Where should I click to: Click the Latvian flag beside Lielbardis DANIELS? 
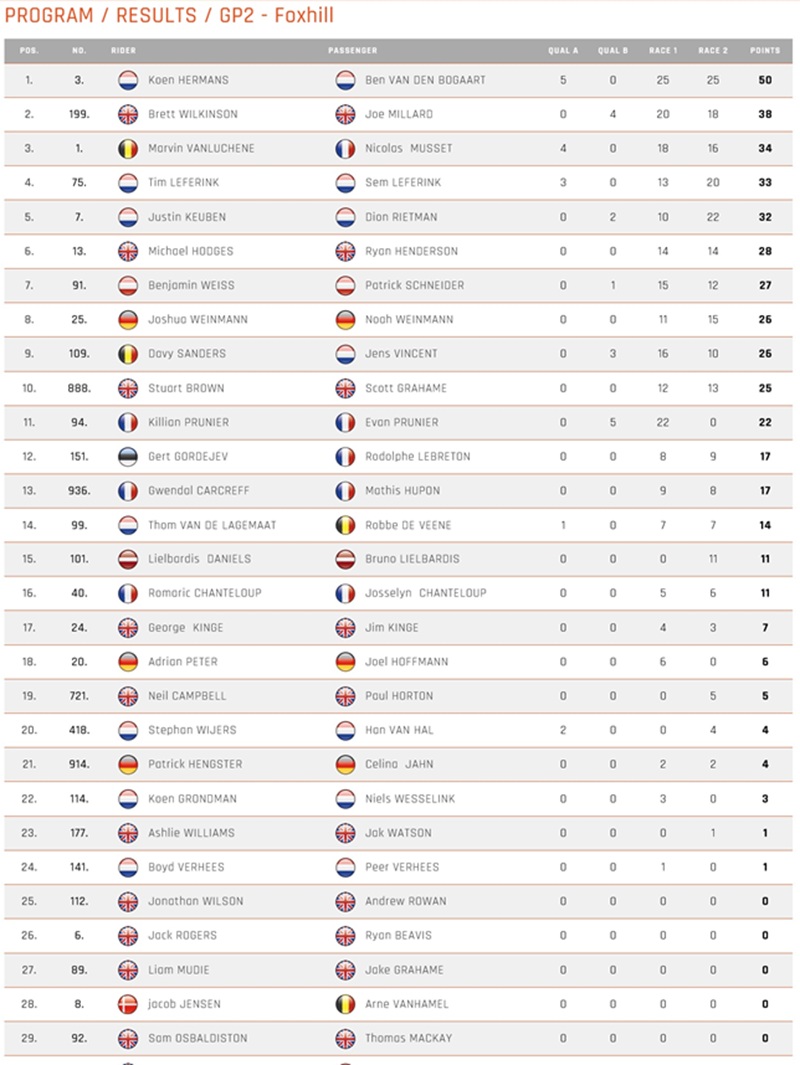[128, 559]
